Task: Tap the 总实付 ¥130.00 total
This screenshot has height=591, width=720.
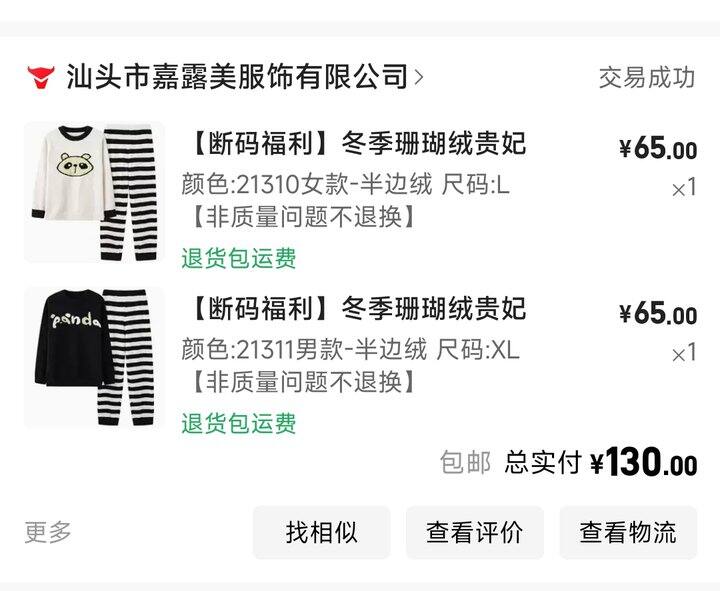Action: click(601, 462)
